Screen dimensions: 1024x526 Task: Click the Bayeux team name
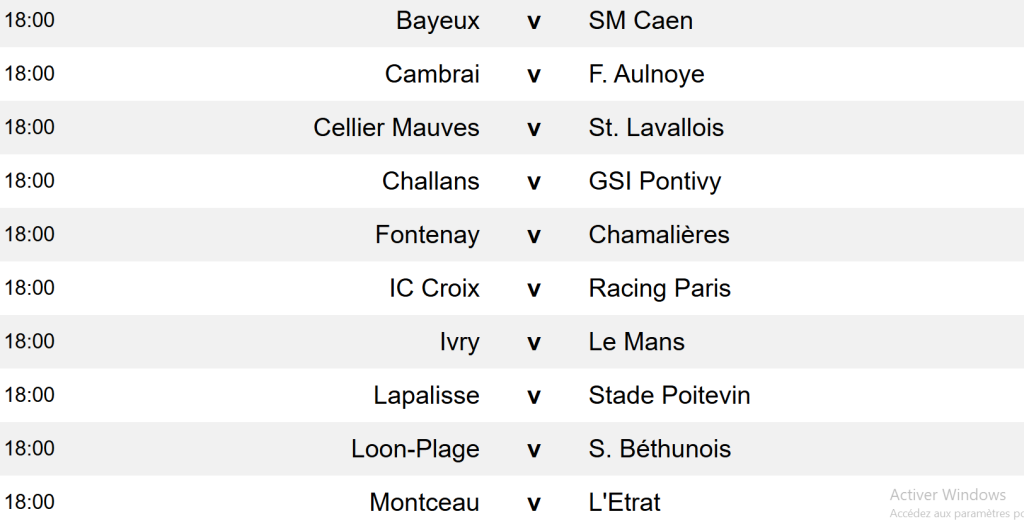coord(437,21)
